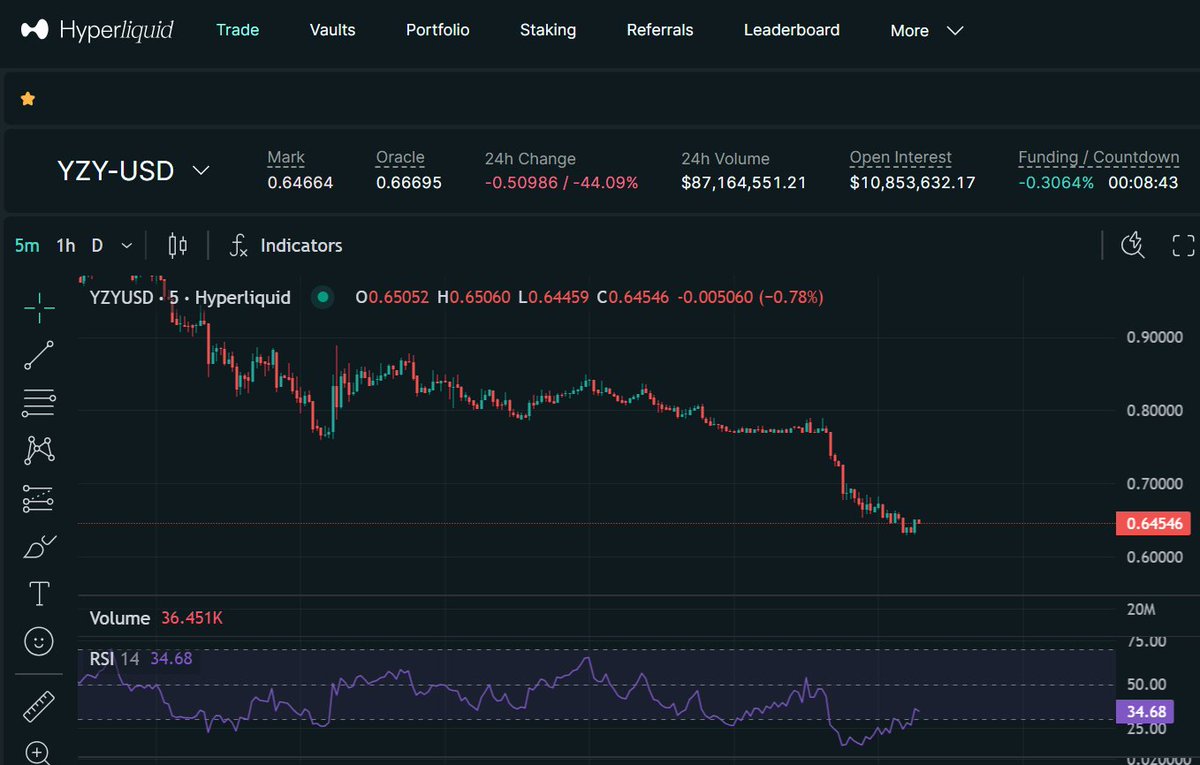Click the Mark price label

tap(286, 158)
